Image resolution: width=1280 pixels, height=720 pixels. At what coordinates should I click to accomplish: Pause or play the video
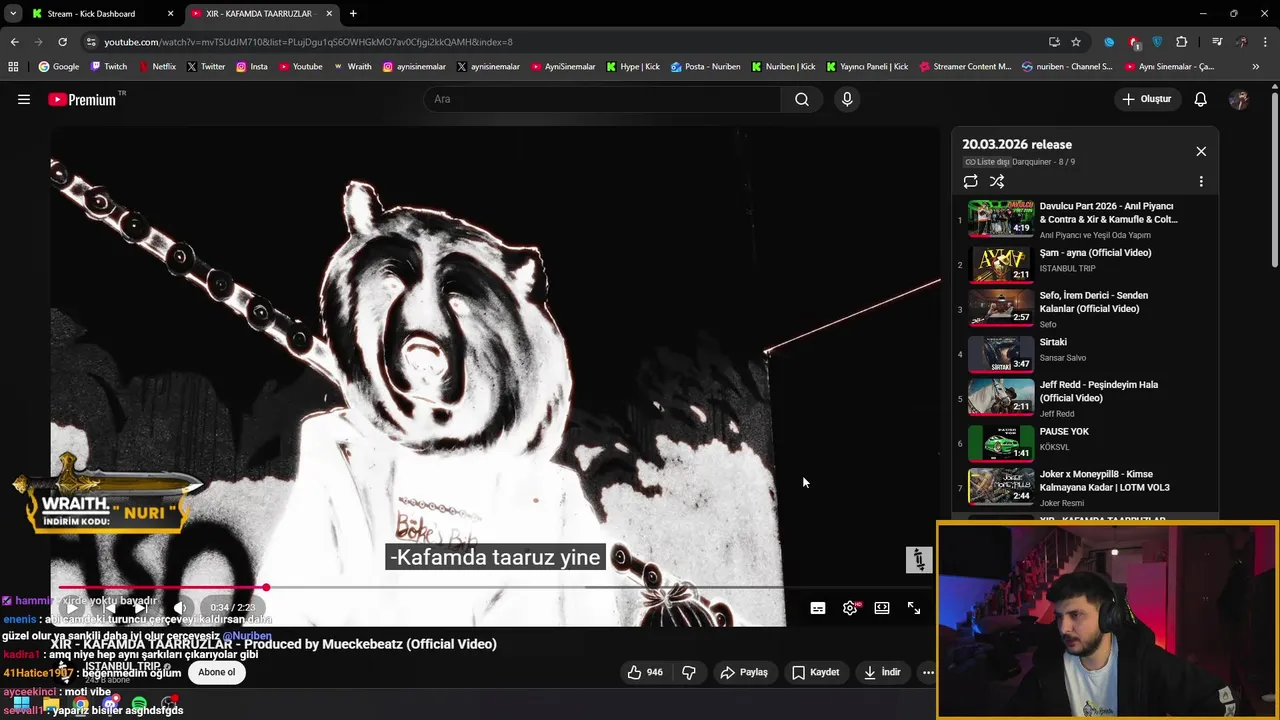coord(72,608)
